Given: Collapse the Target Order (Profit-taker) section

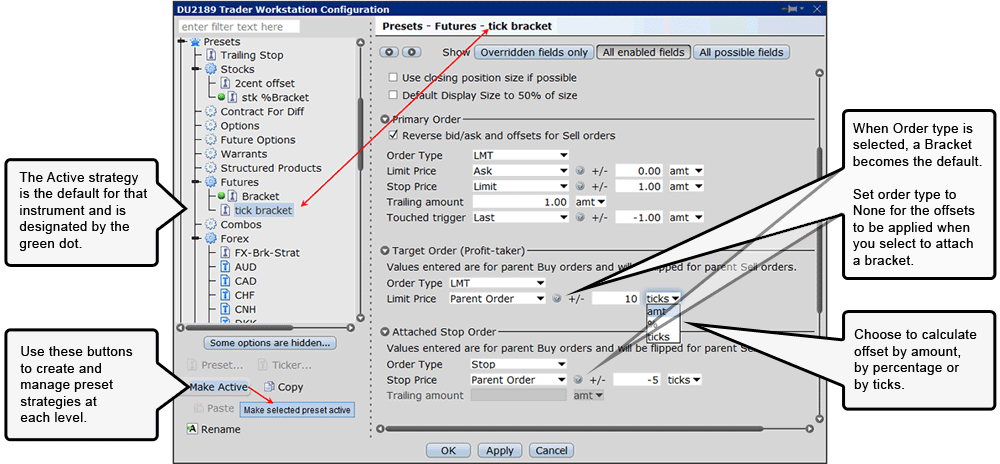Looking at the screenshot, I should pyautogui.click(x=385, y=251).
